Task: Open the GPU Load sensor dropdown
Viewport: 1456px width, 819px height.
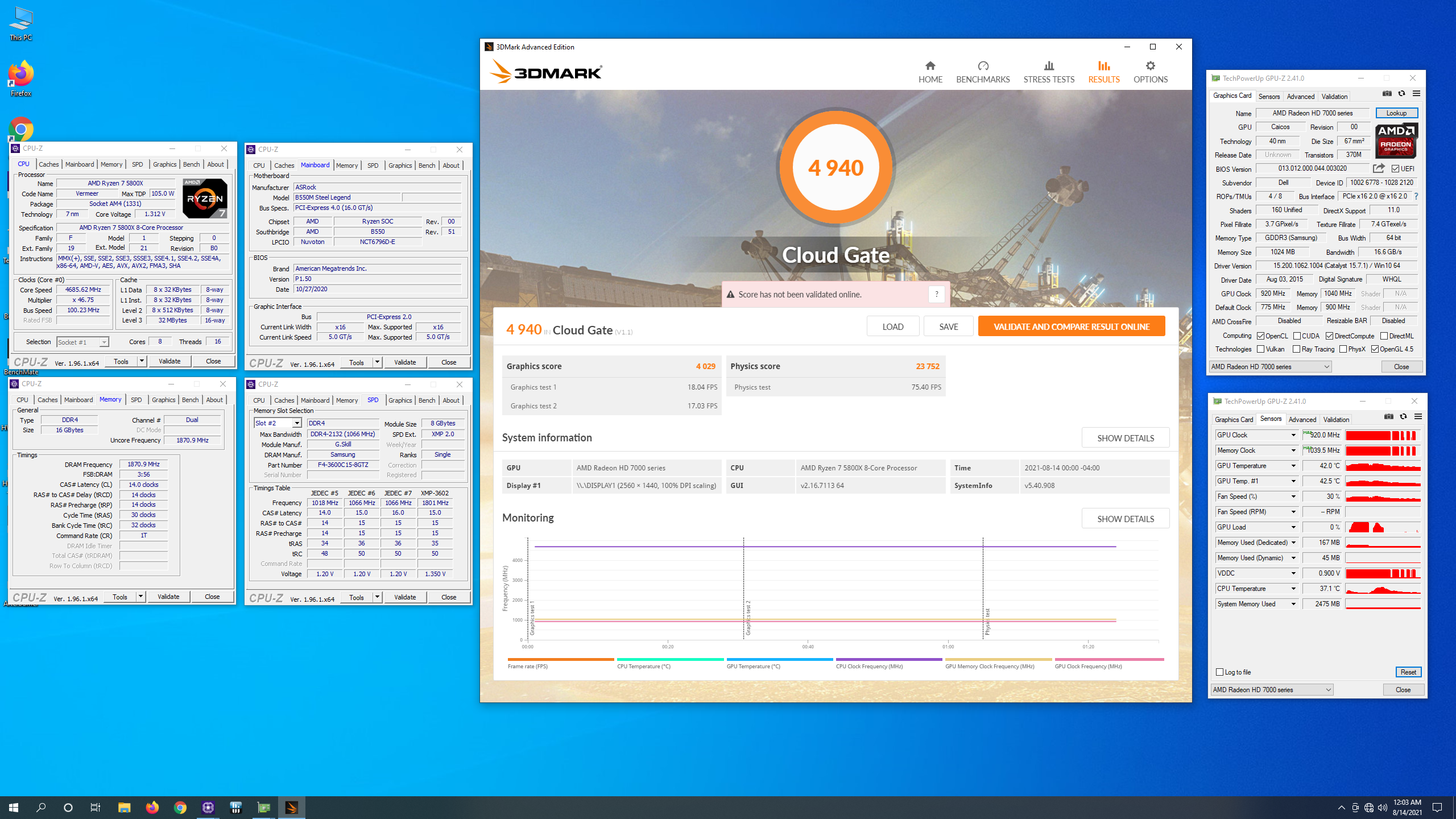Action: coord(1293,527)
